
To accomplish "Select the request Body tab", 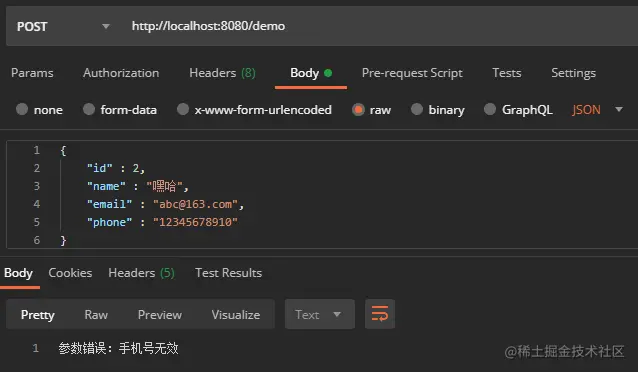I will tap(311, 73).
